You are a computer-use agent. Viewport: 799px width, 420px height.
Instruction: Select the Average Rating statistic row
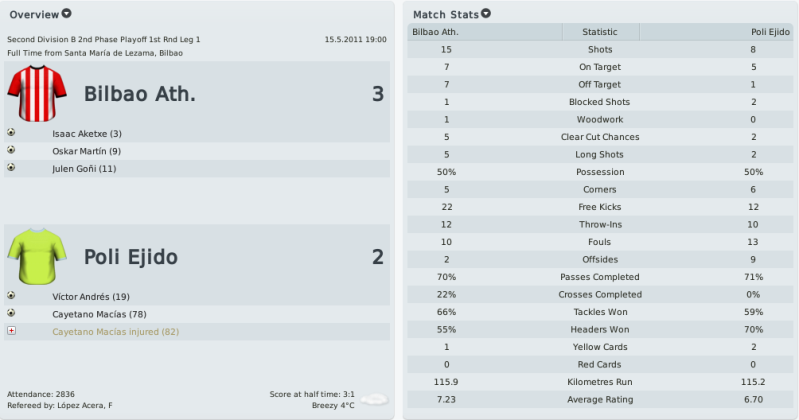tap(600, 400)
